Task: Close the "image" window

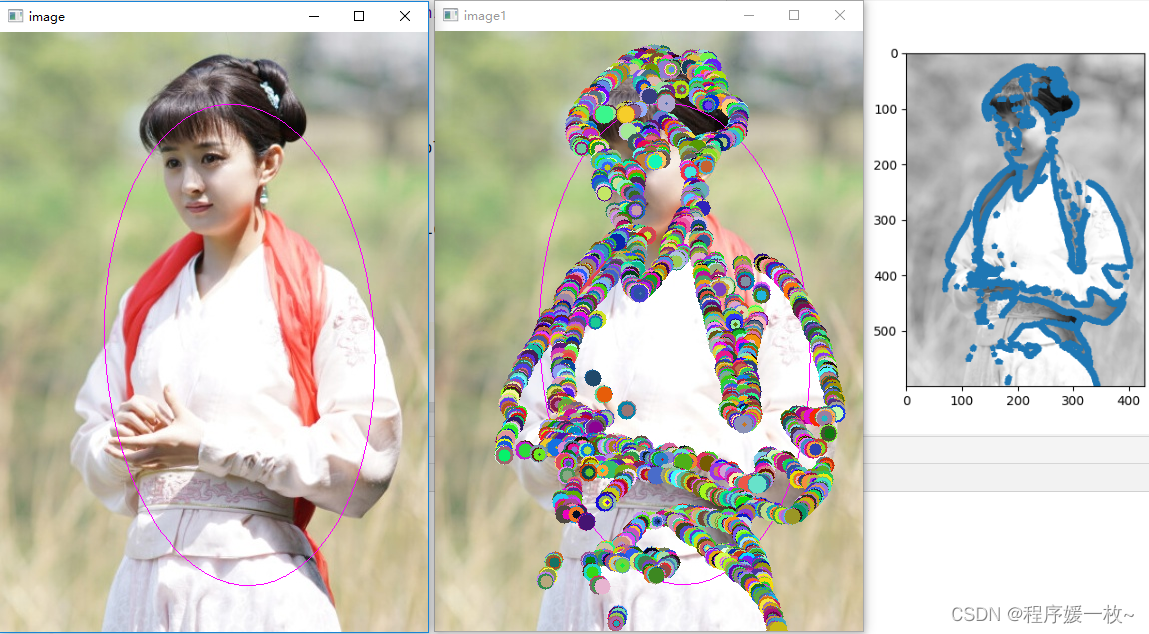Action: [404, 16]
